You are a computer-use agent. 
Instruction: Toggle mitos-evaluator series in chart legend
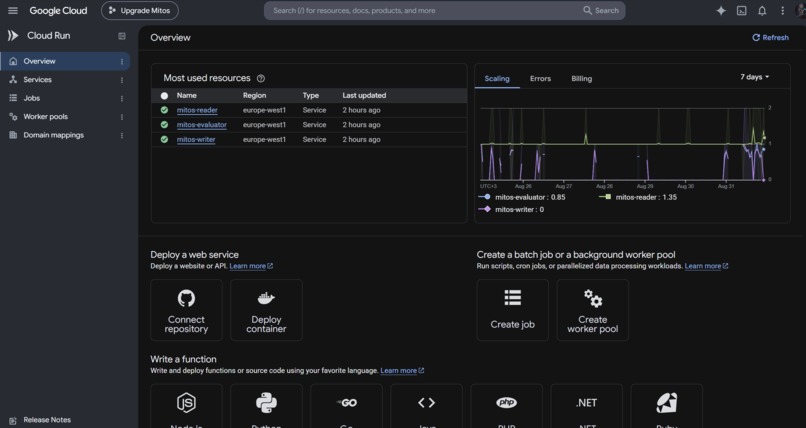click(522, 197)
